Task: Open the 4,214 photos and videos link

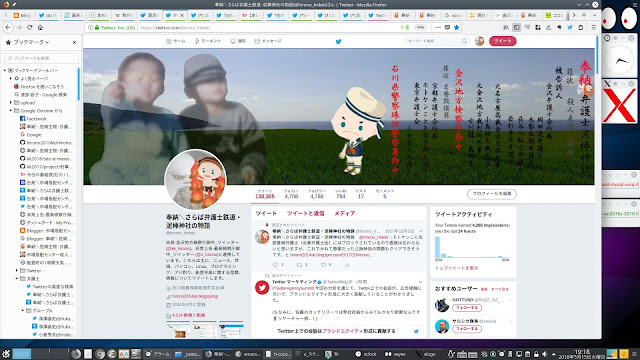Action: 188,315
